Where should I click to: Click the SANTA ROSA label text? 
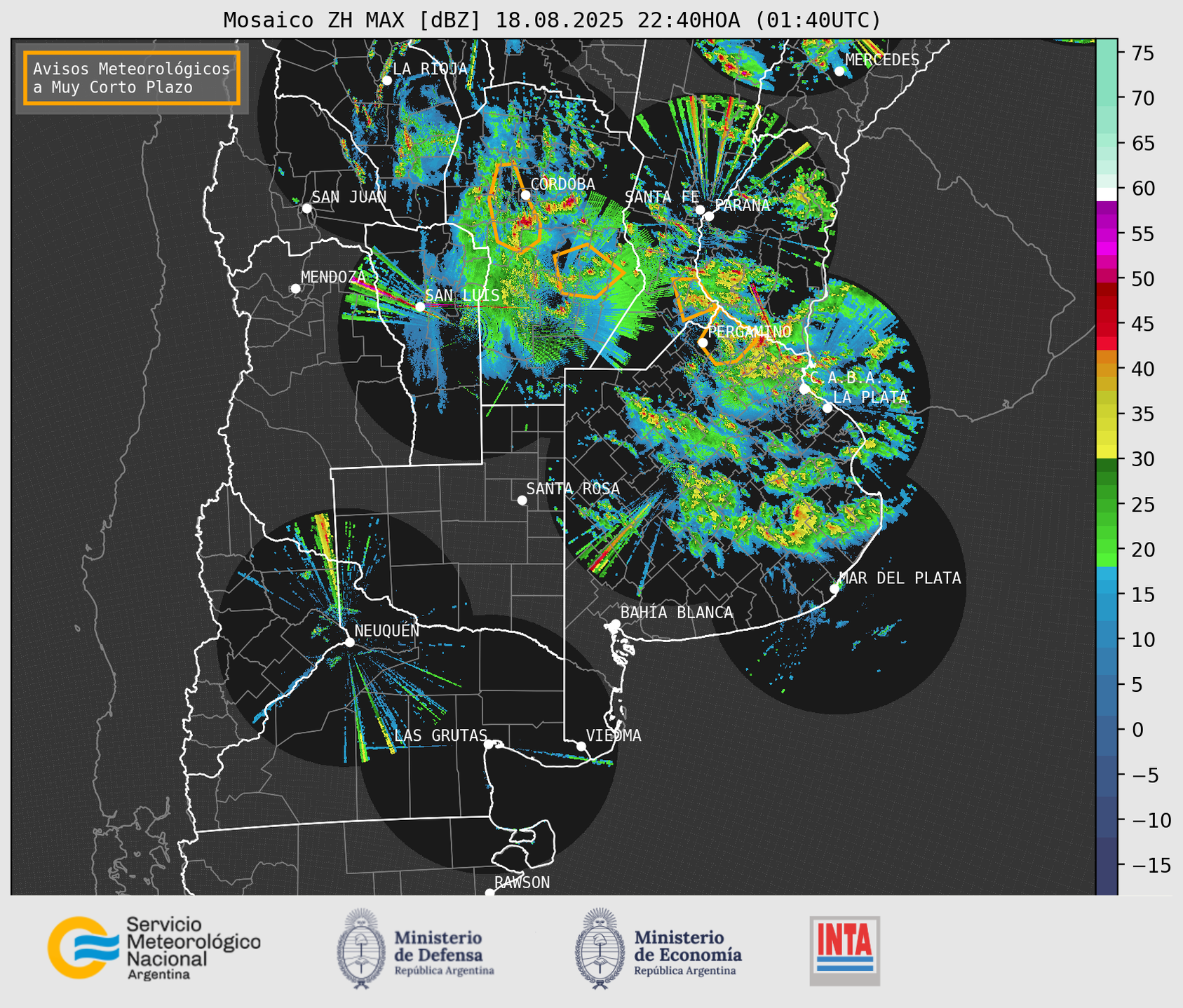pos(573,489)
